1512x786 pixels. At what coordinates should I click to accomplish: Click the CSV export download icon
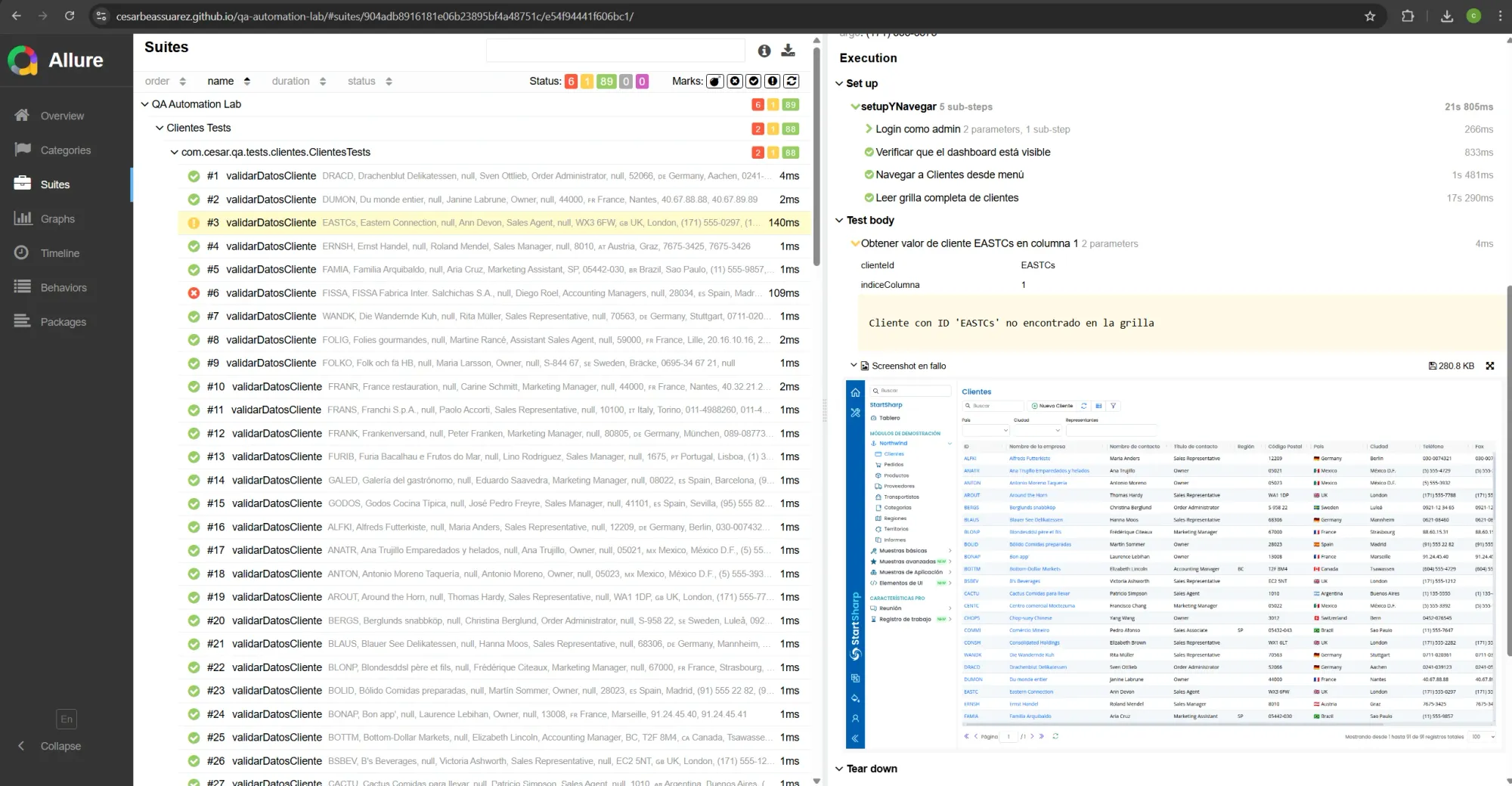[x=789, y=51]
